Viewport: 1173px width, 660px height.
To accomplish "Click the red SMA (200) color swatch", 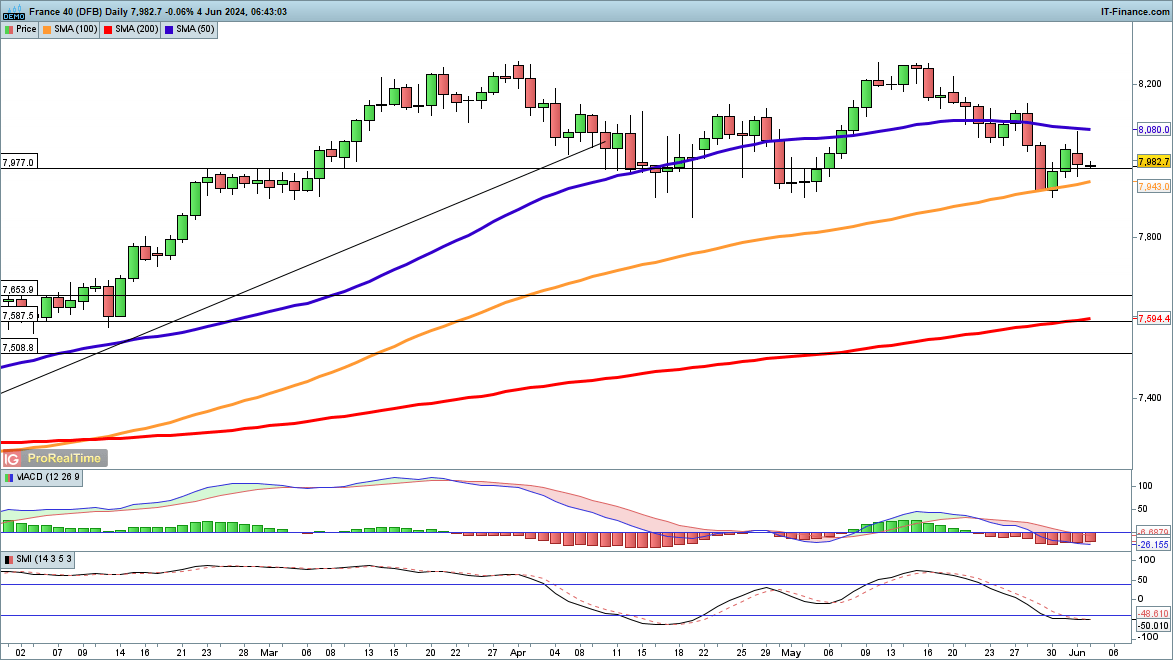I will click(108, 30).
